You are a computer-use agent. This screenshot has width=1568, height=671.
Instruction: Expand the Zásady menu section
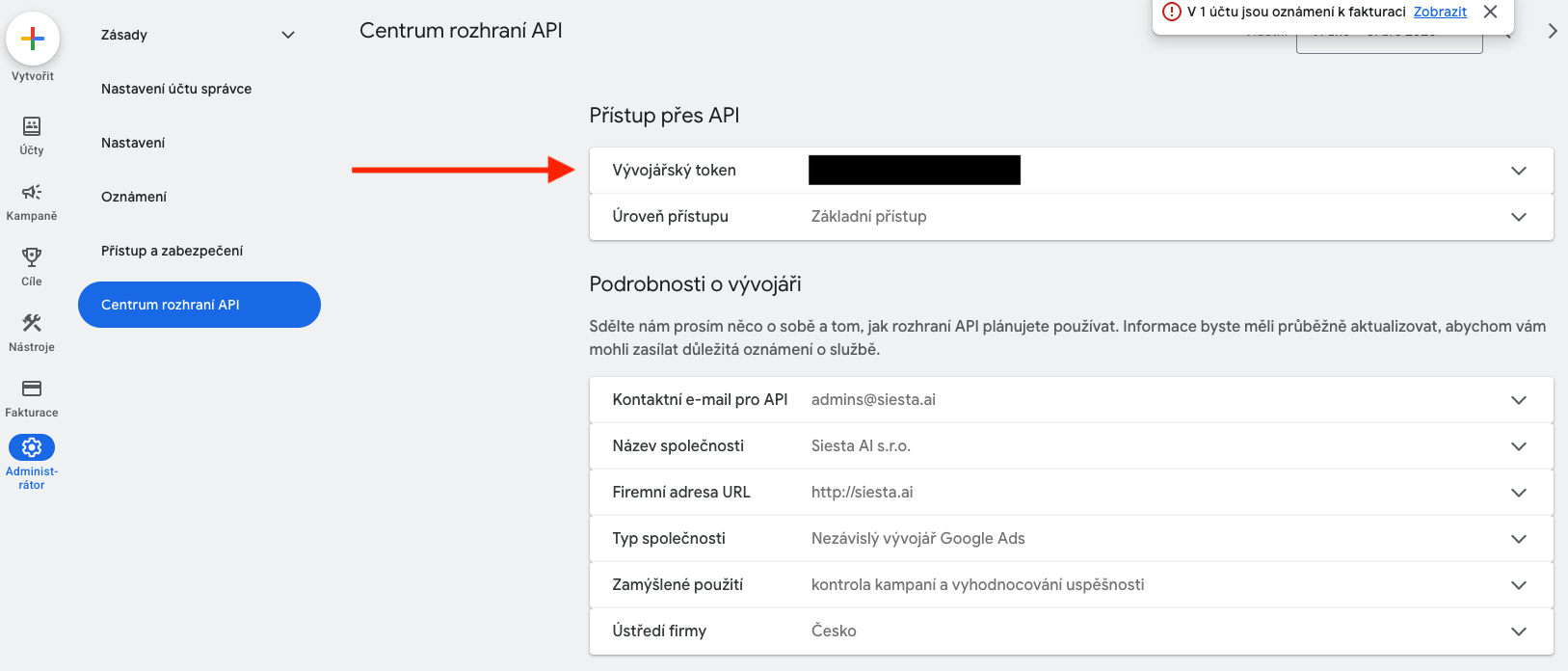click(287, 35)
